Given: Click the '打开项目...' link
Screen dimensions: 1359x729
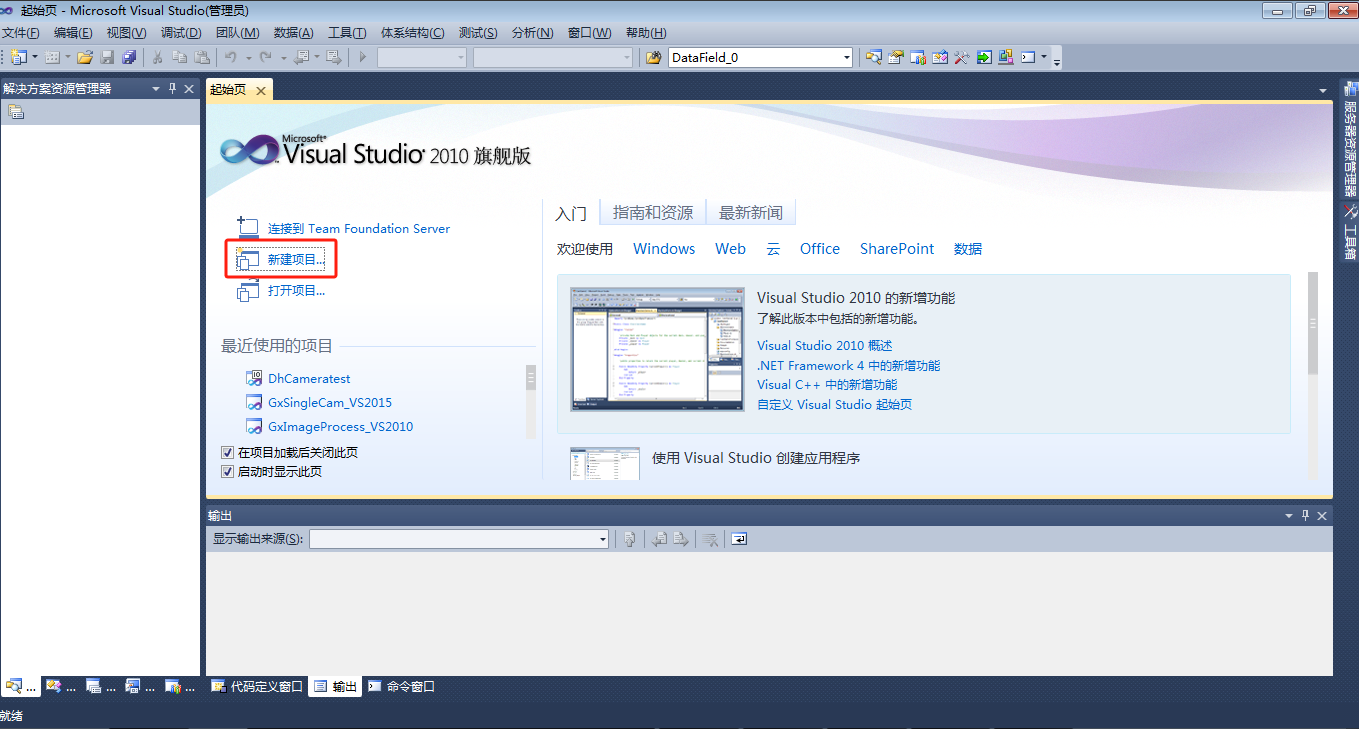Looking at the screenshot, I should (296, 291).
